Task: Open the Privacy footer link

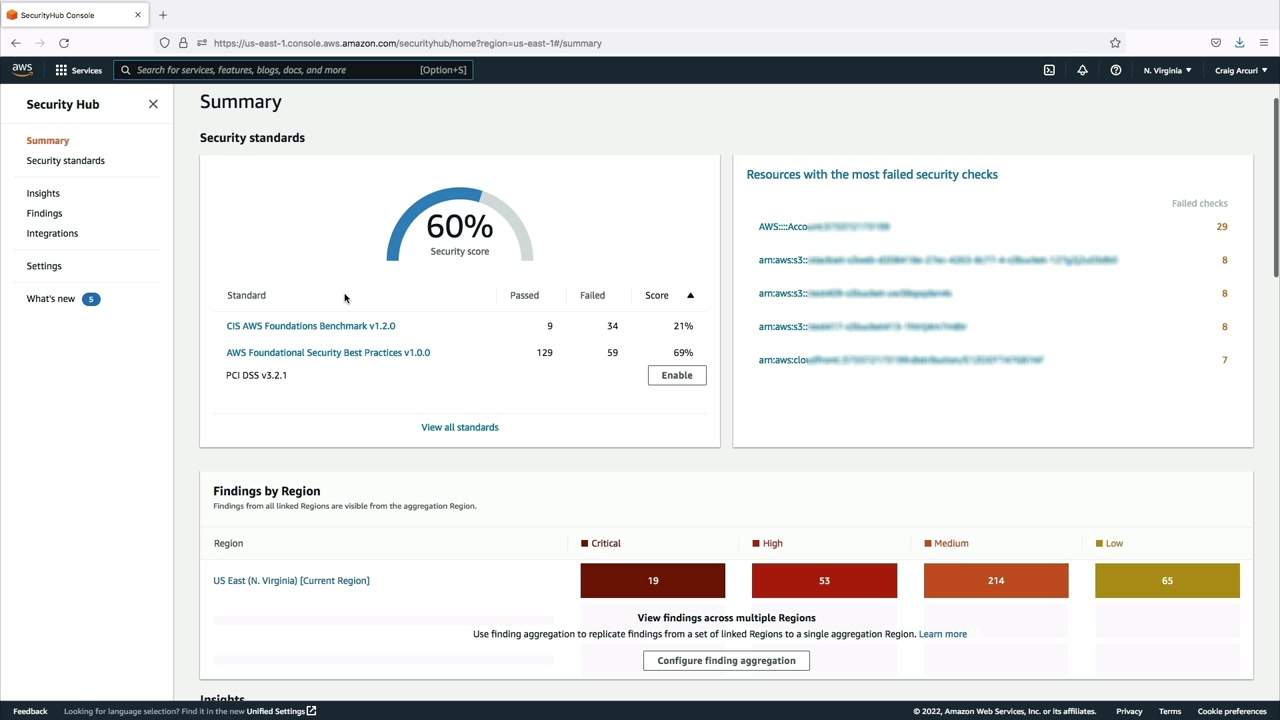Action: pyautogui.click(x=1129, y=711)
